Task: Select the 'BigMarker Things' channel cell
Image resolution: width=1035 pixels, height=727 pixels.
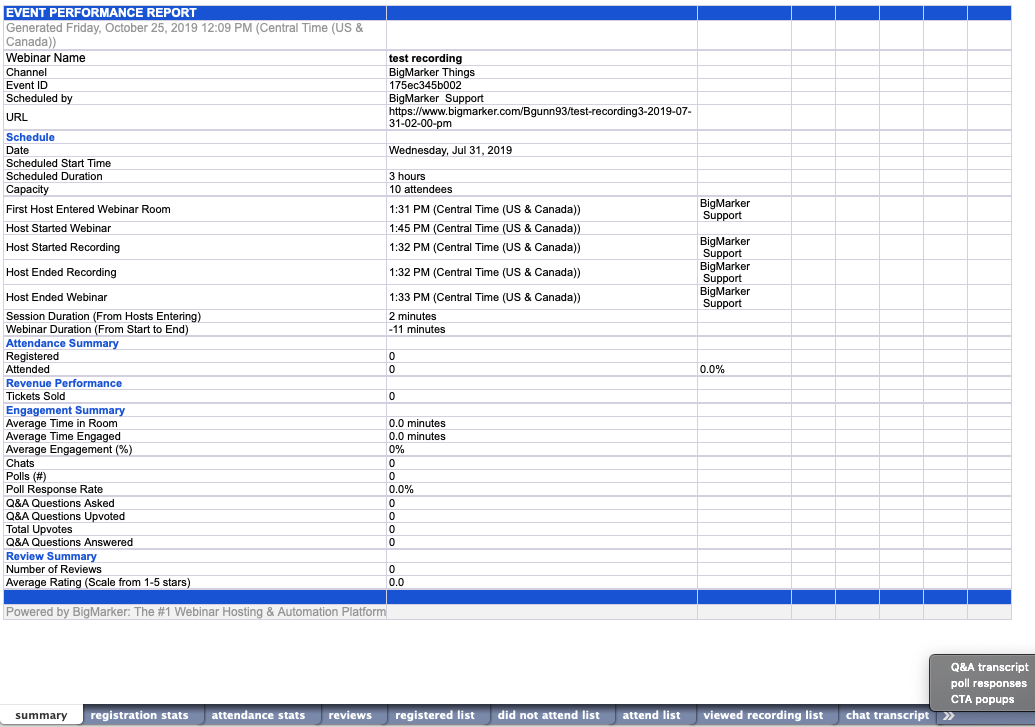Action: (541, 72)
